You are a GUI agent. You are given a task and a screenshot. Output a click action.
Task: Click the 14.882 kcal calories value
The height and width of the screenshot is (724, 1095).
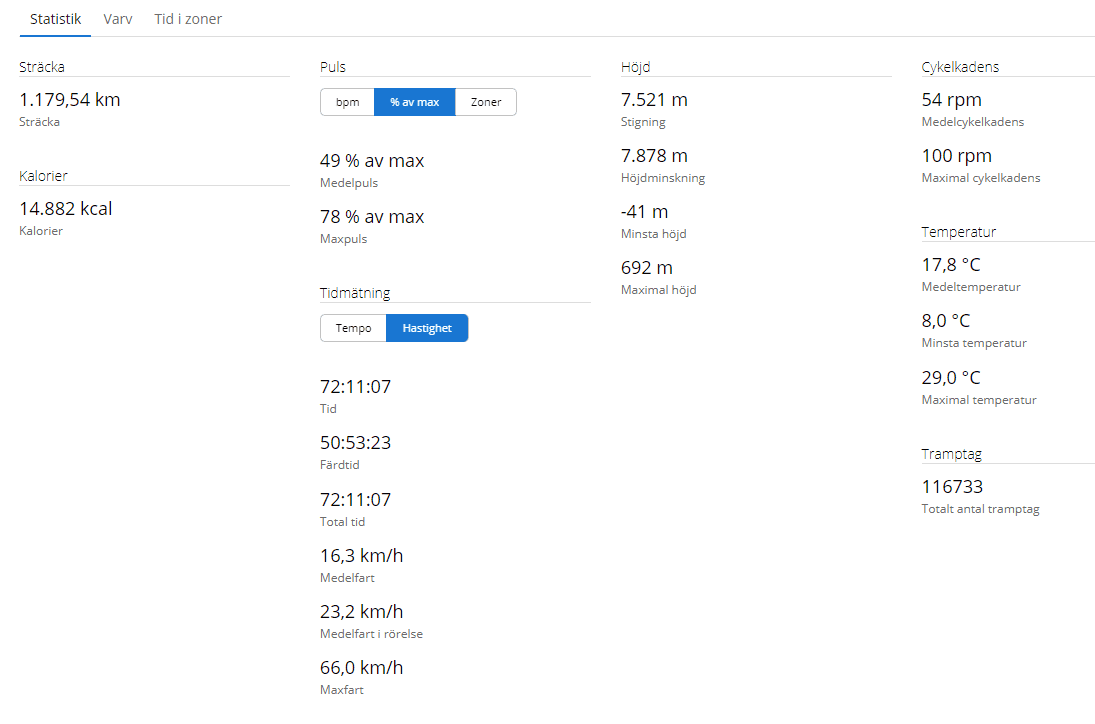point(66,209)
